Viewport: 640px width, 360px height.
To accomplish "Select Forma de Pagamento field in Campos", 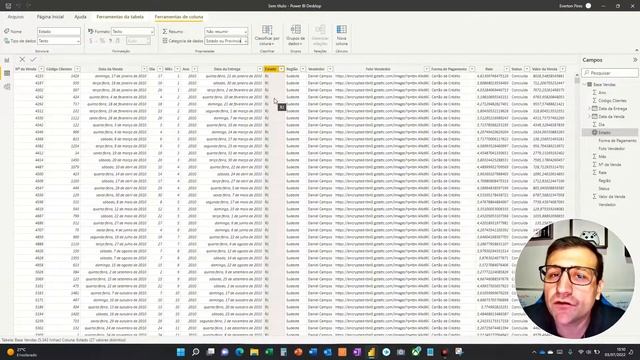I will coord(617,140).
